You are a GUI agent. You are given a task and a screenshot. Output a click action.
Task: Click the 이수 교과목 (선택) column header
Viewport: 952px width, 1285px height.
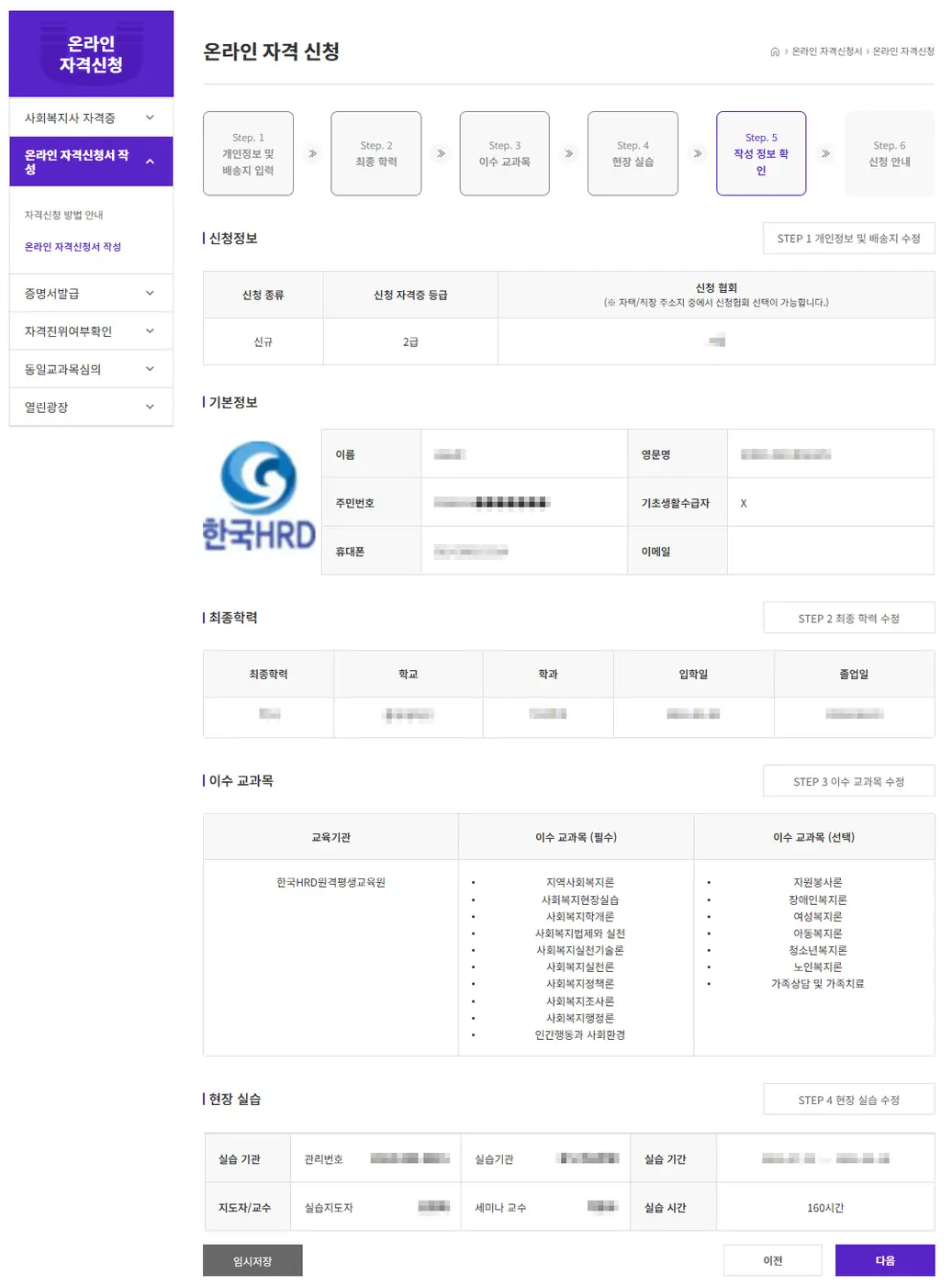tap(814, 837)
